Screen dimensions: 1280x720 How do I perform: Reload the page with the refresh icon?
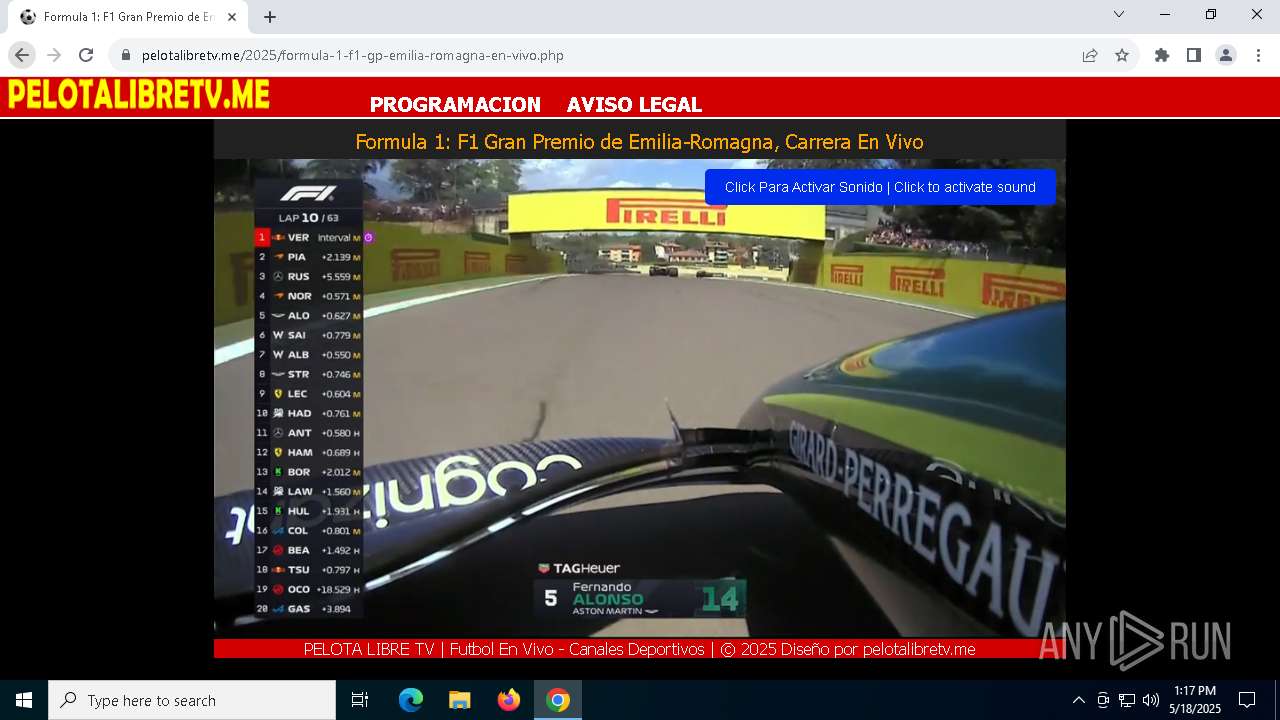point(86,55)
